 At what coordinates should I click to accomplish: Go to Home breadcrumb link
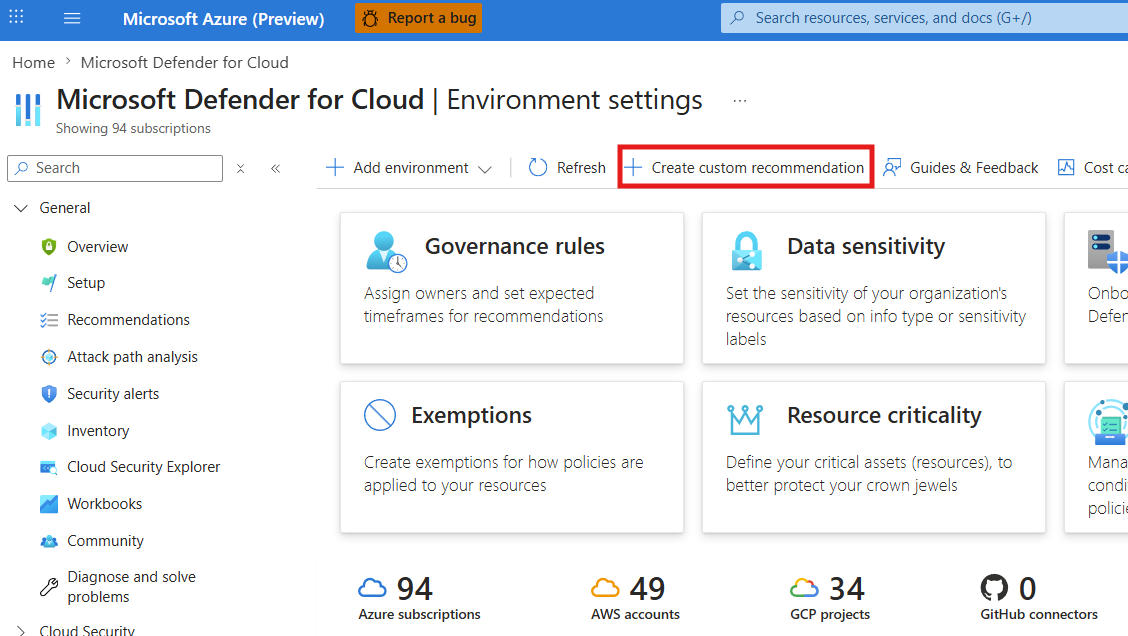pyautogui.click(x=34, y=63)
